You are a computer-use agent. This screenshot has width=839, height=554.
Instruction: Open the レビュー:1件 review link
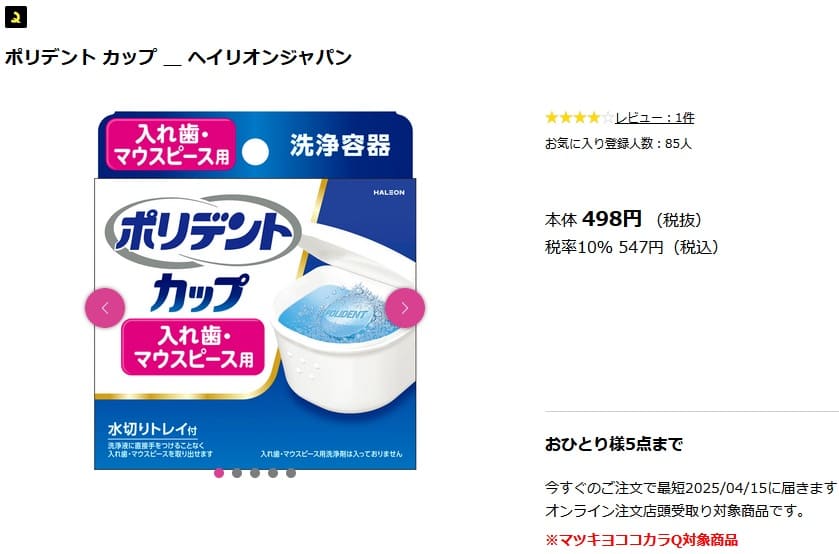[x=654, y=118]
